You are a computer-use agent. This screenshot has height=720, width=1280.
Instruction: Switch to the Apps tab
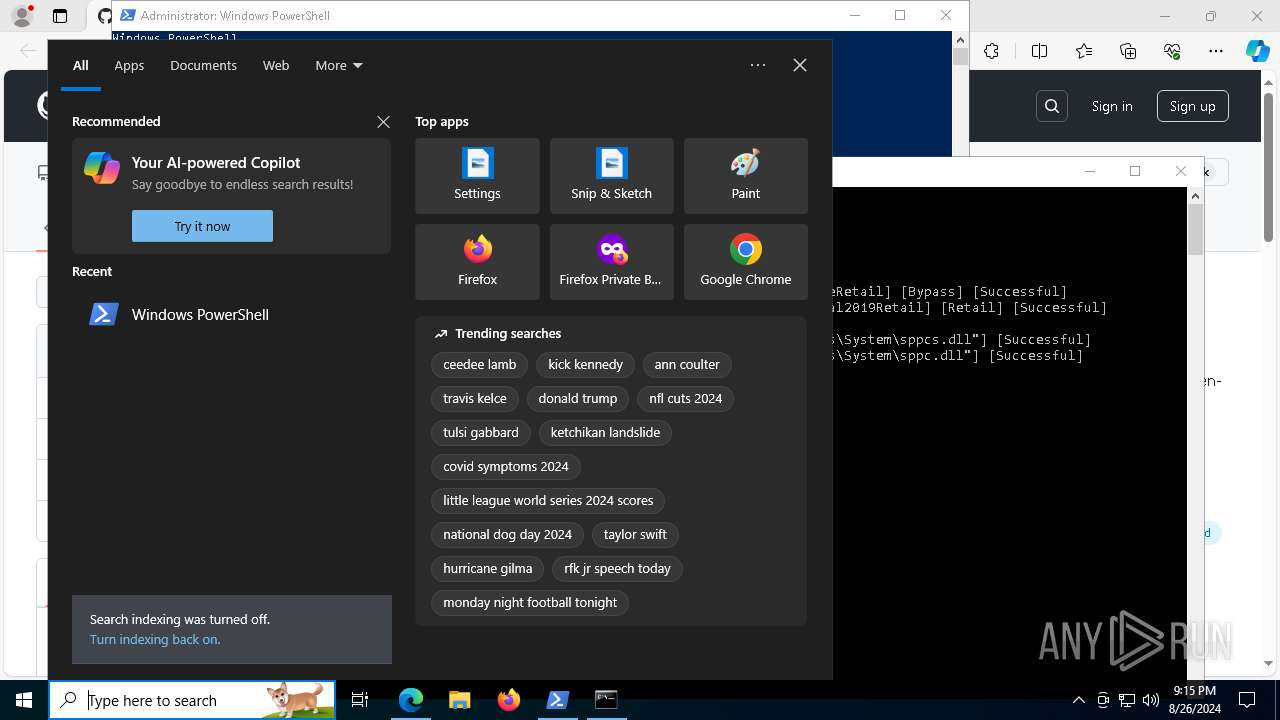click(129, 65)
